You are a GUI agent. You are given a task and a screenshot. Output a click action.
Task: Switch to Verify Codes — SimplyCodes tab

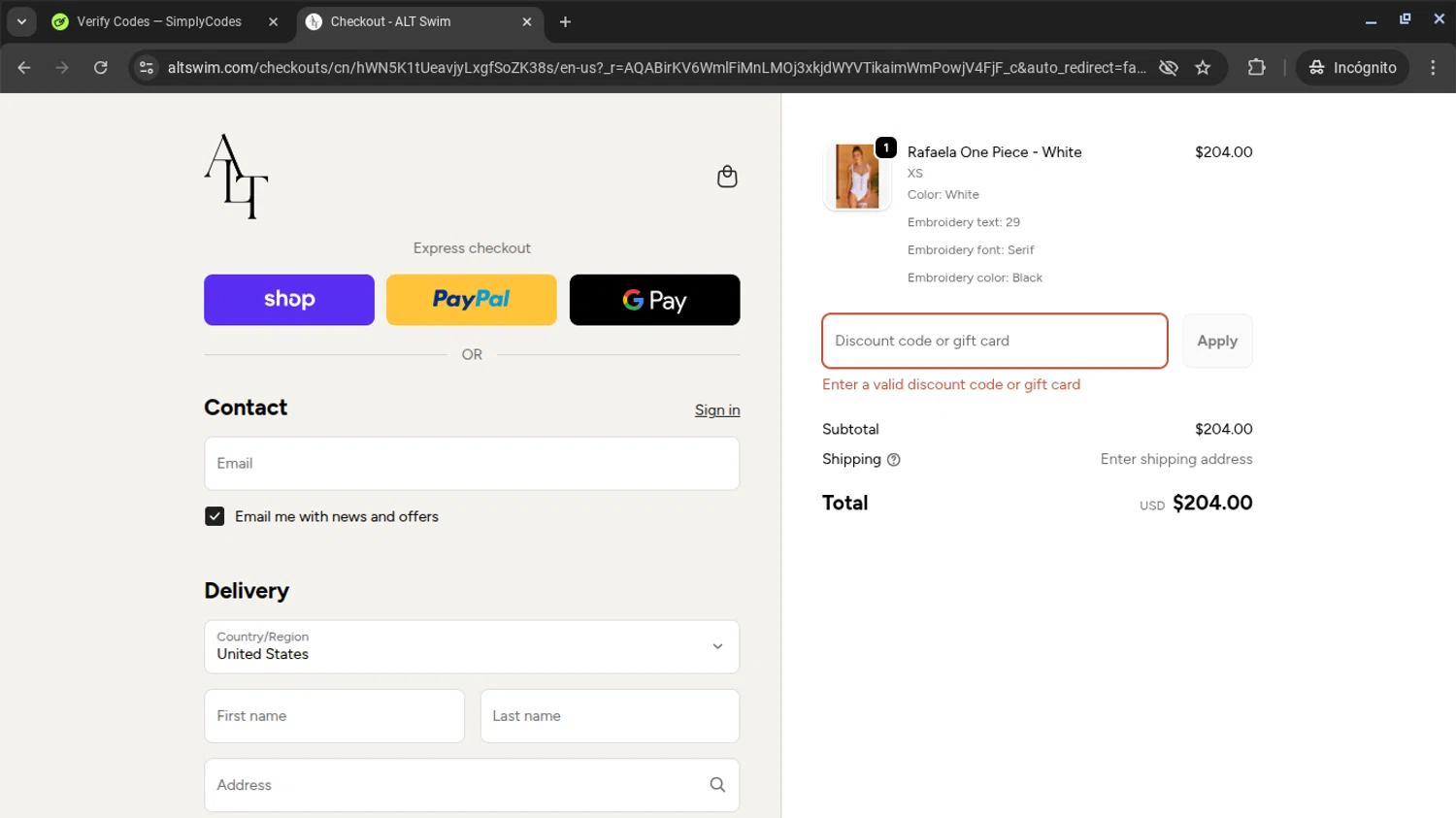click(159, 21)
